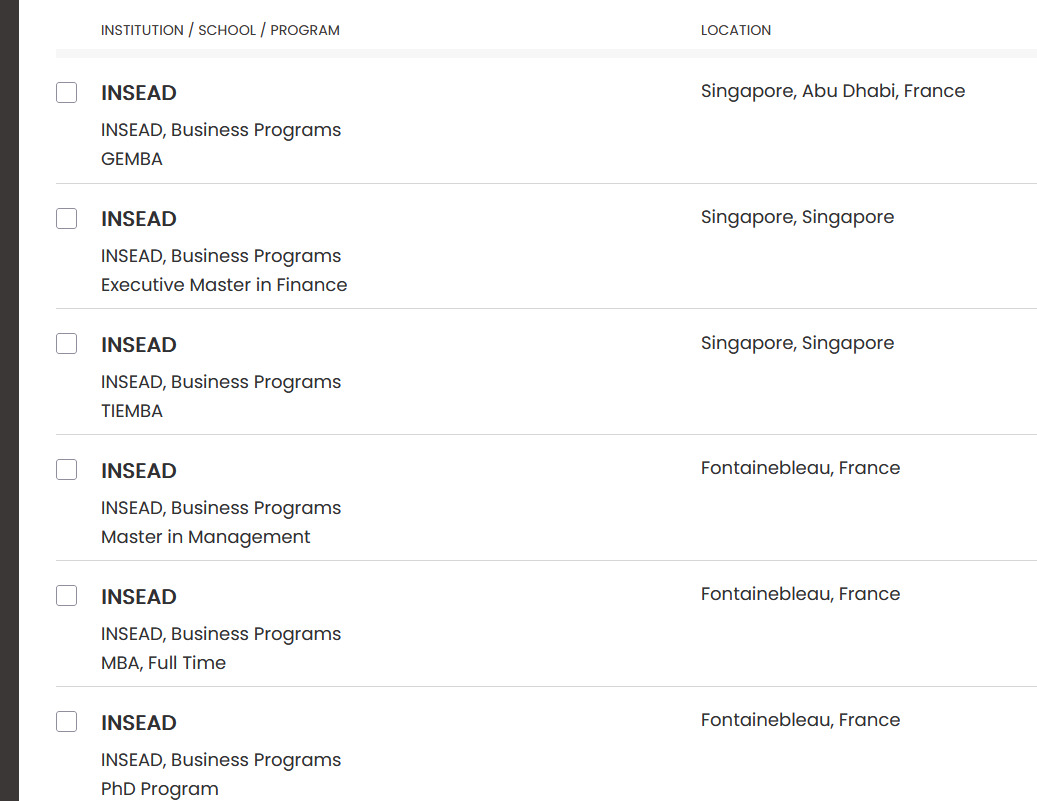1037x801 pixels.
Task: Click the TIEMBA program name
Action: [x=131, y=411]
